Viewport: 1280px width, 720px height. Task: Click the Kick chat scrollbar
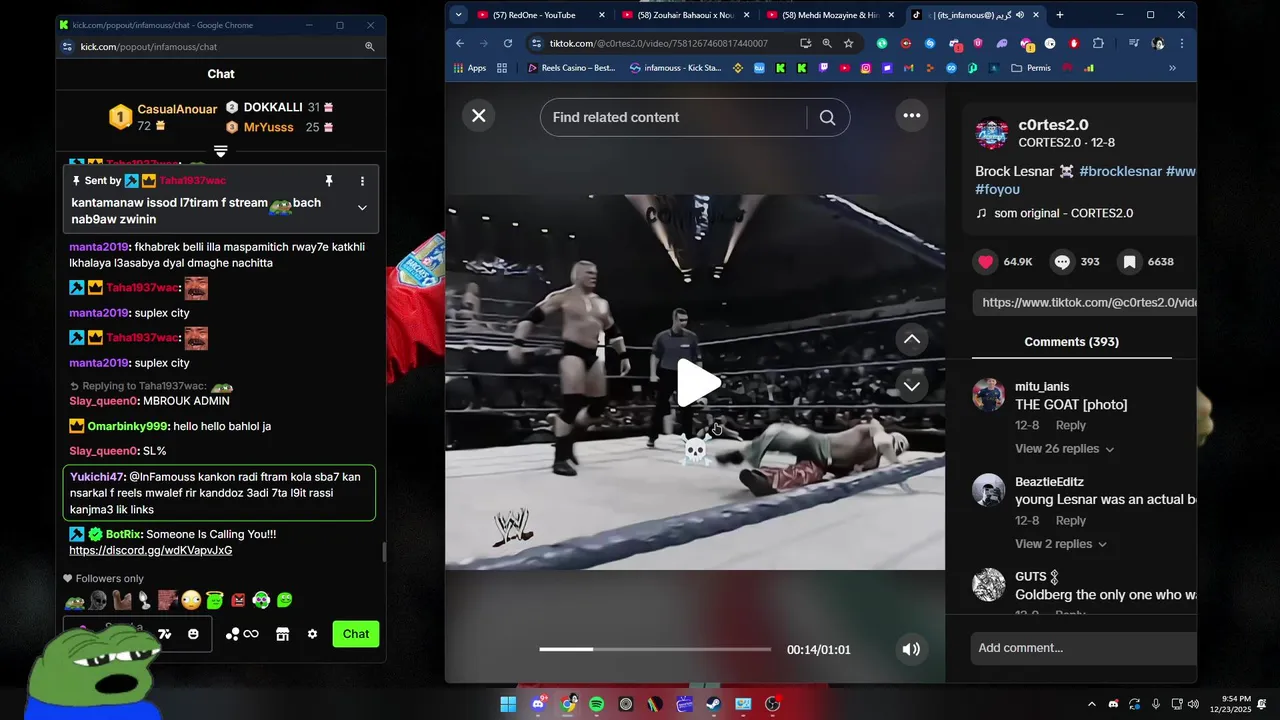click(x=384, y=552)
